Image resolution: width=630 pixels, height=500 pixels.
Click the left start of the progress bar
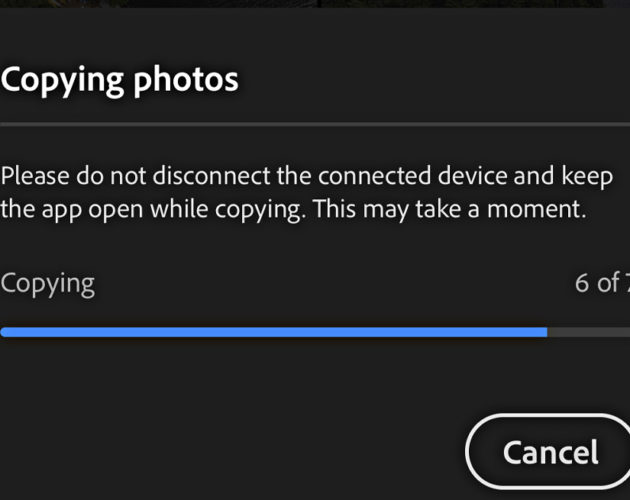pyautogui.click(x=4, y=332)
